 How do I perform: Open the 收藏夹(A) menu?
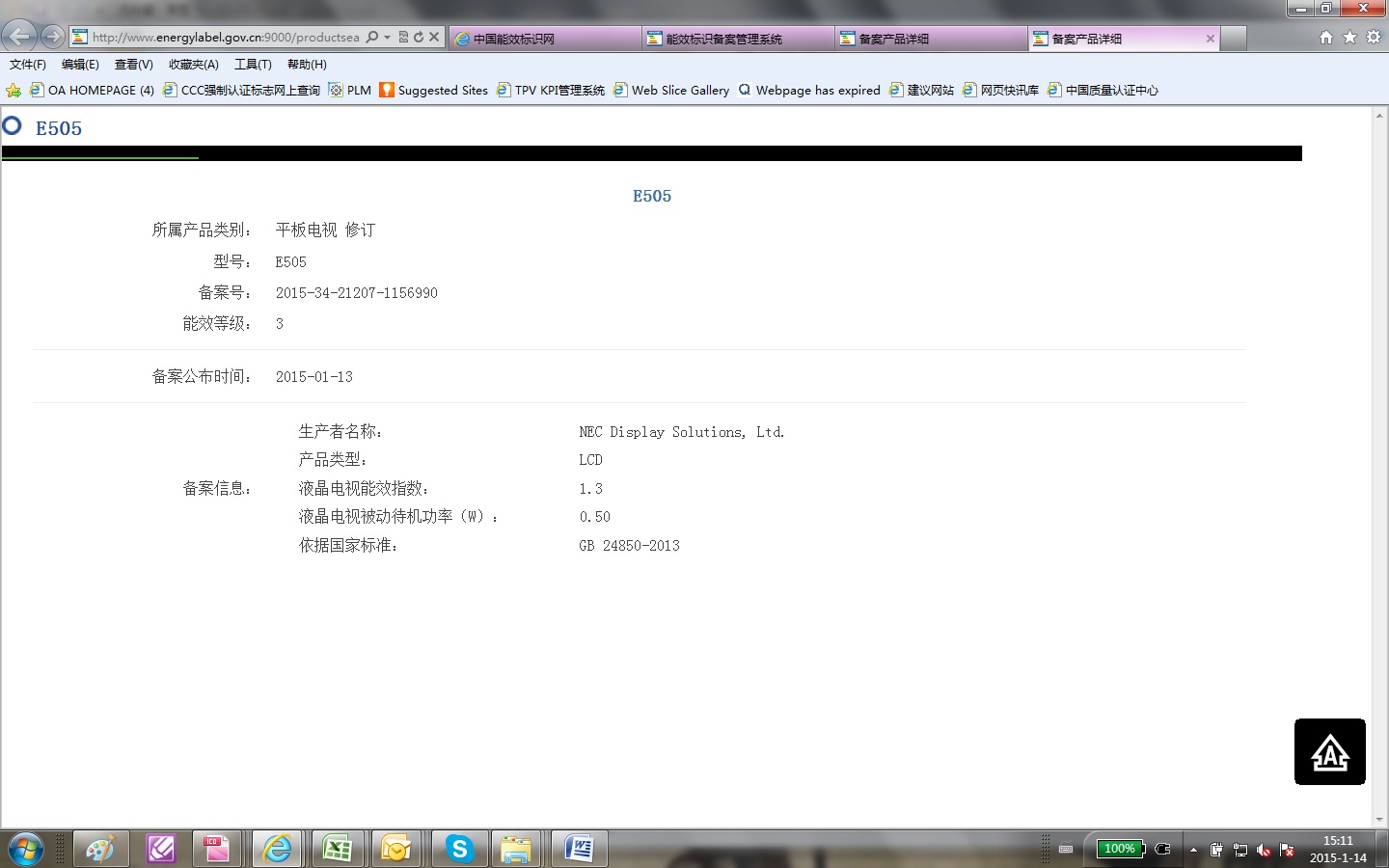coord(193,64)
